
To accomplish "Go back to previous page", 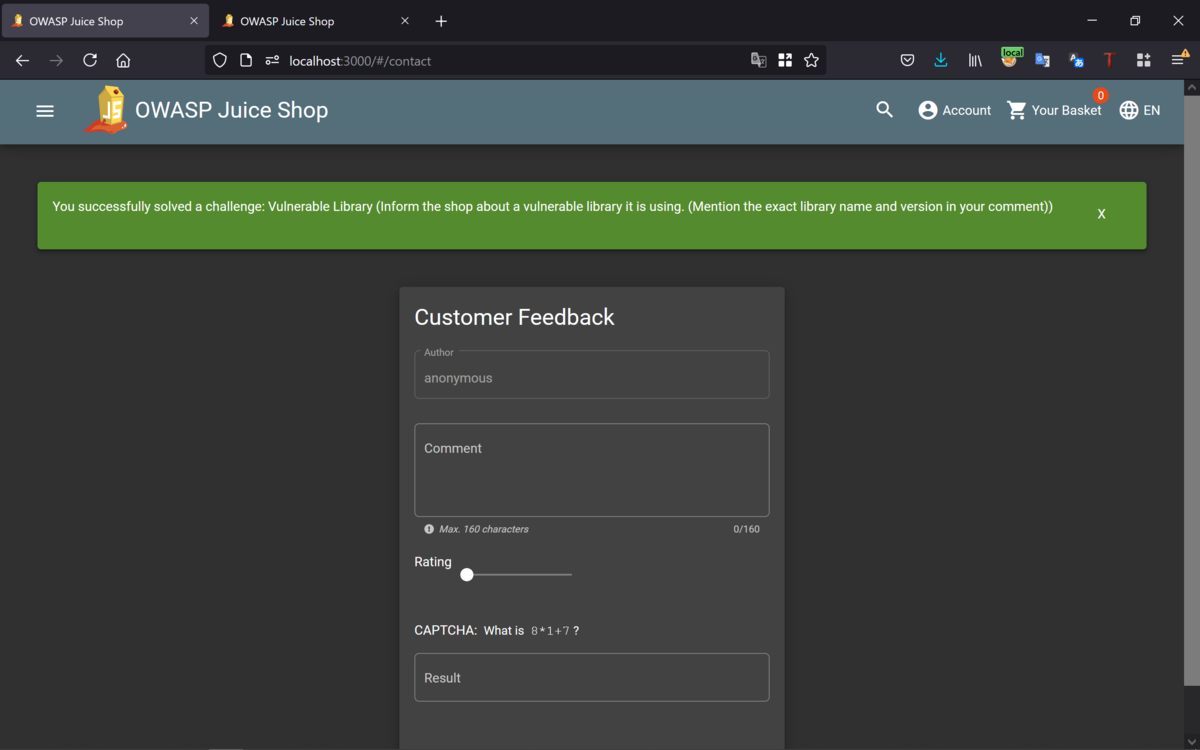I will tap(22, 60).
